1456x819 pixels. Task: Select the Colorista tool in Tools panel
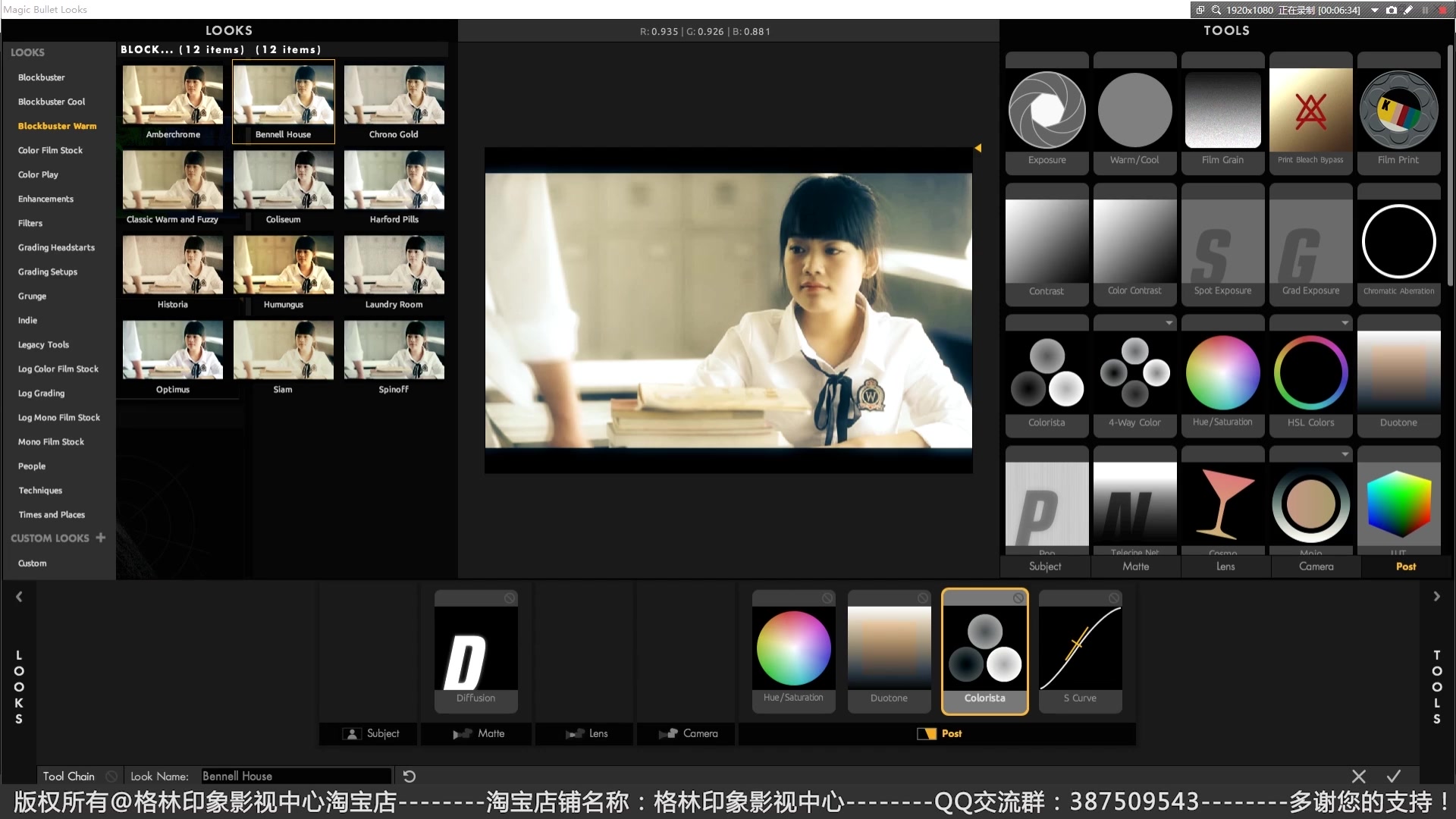[1046, 376]
